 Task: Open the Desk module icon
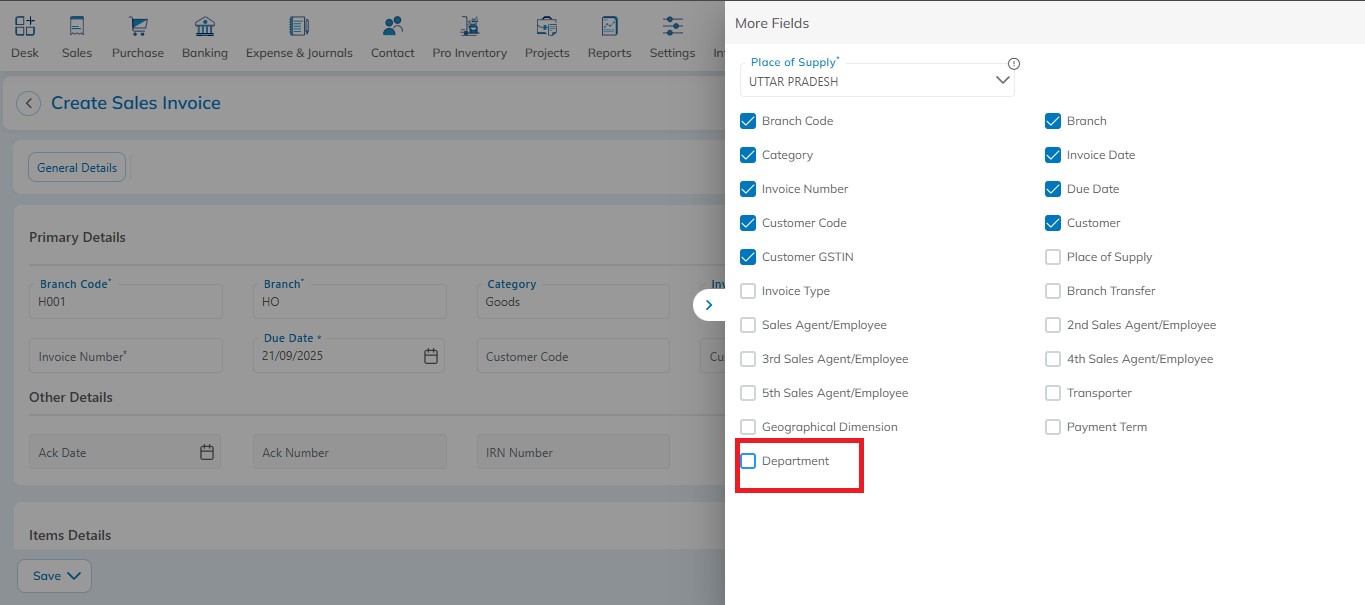[x=25, y=27]
